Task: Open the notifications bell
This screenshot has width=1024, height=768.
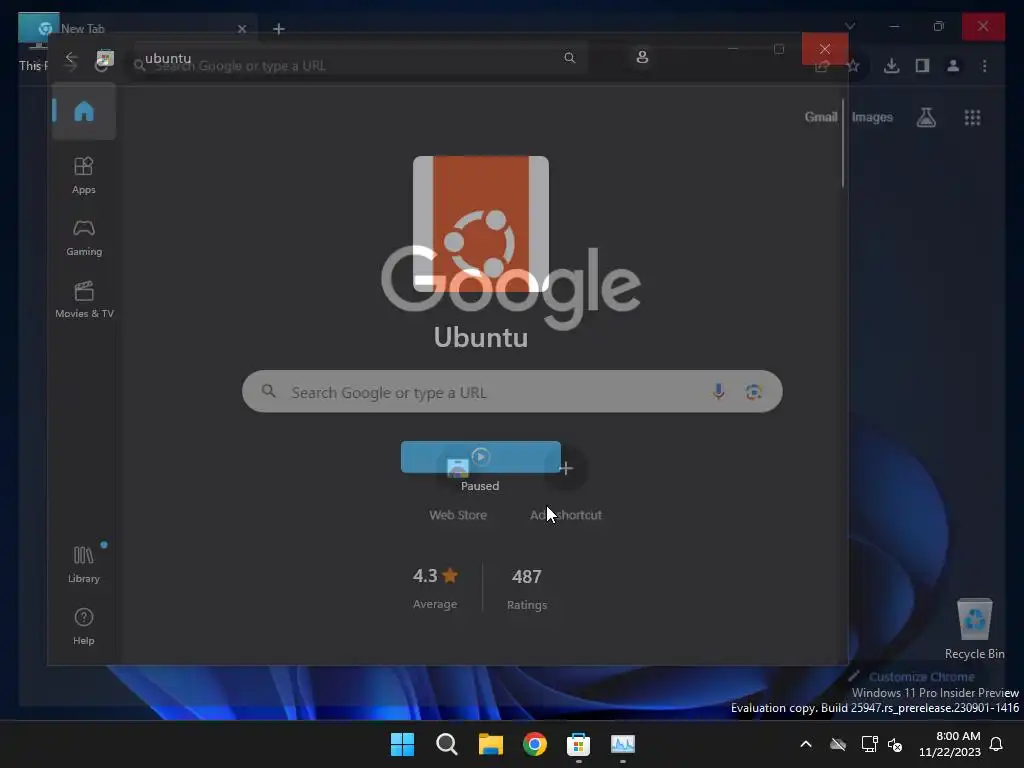Action: coord(997,744)
